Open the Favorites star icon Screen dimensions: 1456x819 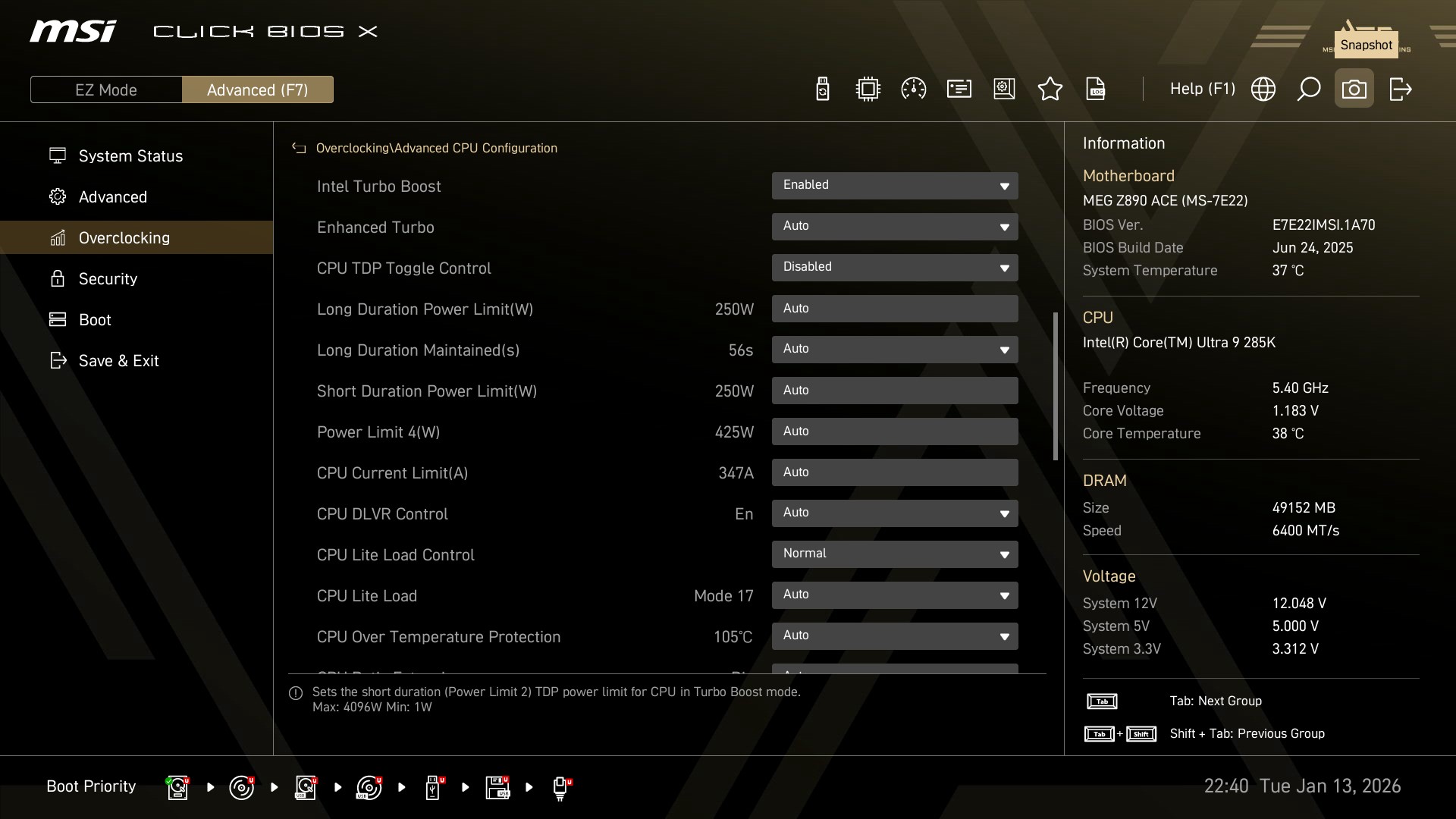tap(1050, 89)
